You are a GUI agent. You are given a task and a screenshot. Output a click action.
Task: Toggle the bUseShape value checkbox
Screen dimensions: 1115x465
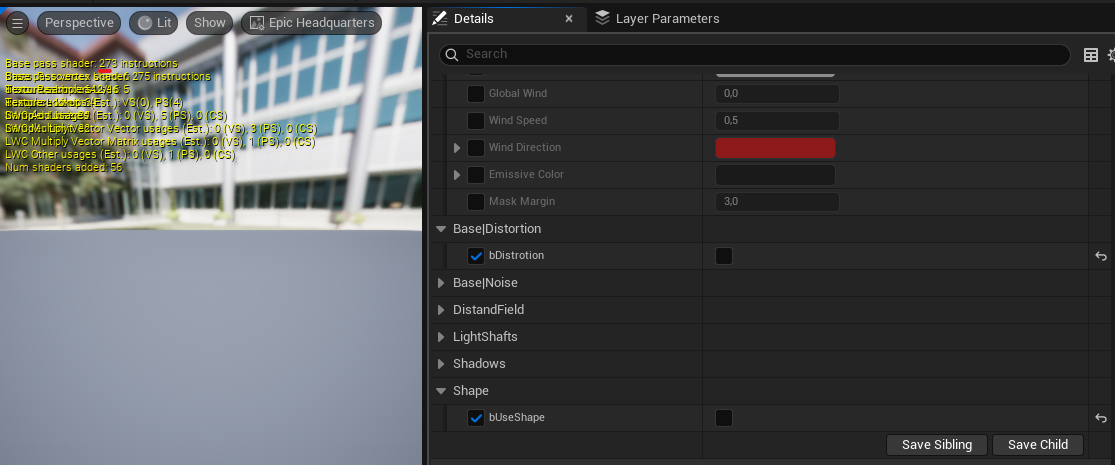pyautogui.click(x=724, y=418)
